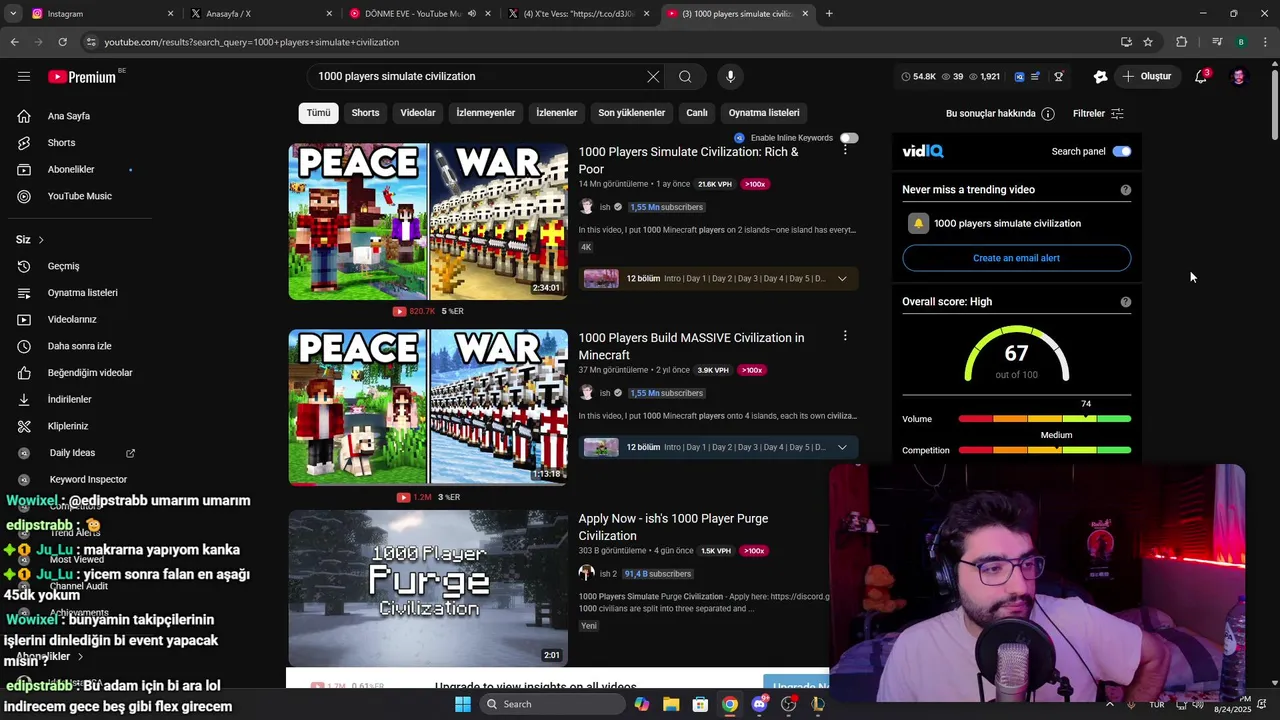This screenshot has width=1280, height=720.
Task: Bookmark this page with the star icon
Action: coord(1148,42)
